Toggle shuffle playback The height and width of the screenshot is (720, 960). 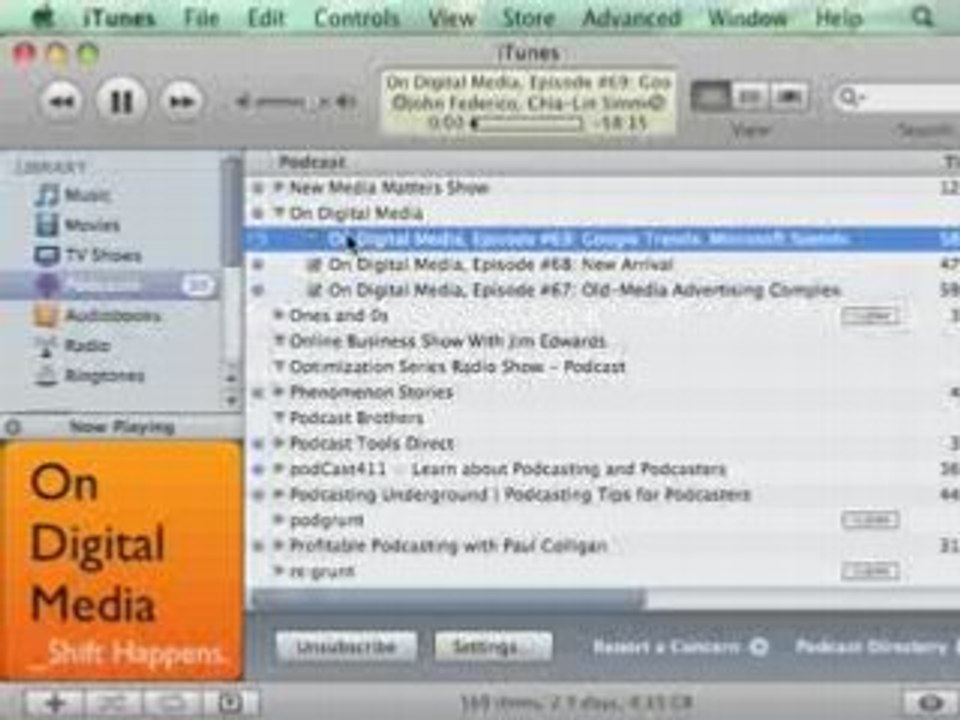113,703
